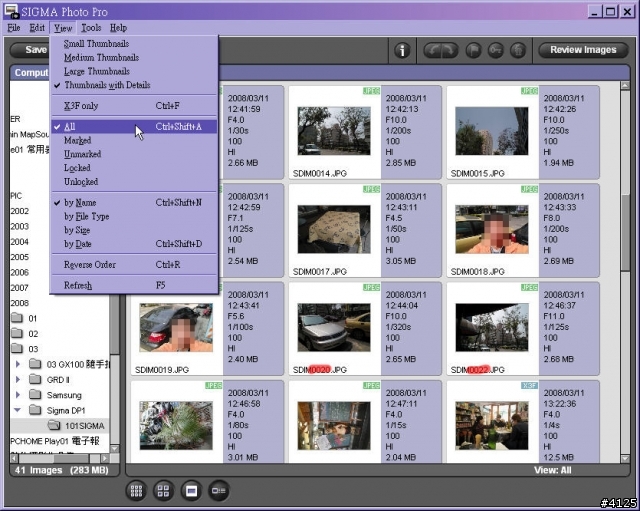Viewport: 640px width, 511px height.
Task: Click the Review Images button
Action: tap(583, 50)
